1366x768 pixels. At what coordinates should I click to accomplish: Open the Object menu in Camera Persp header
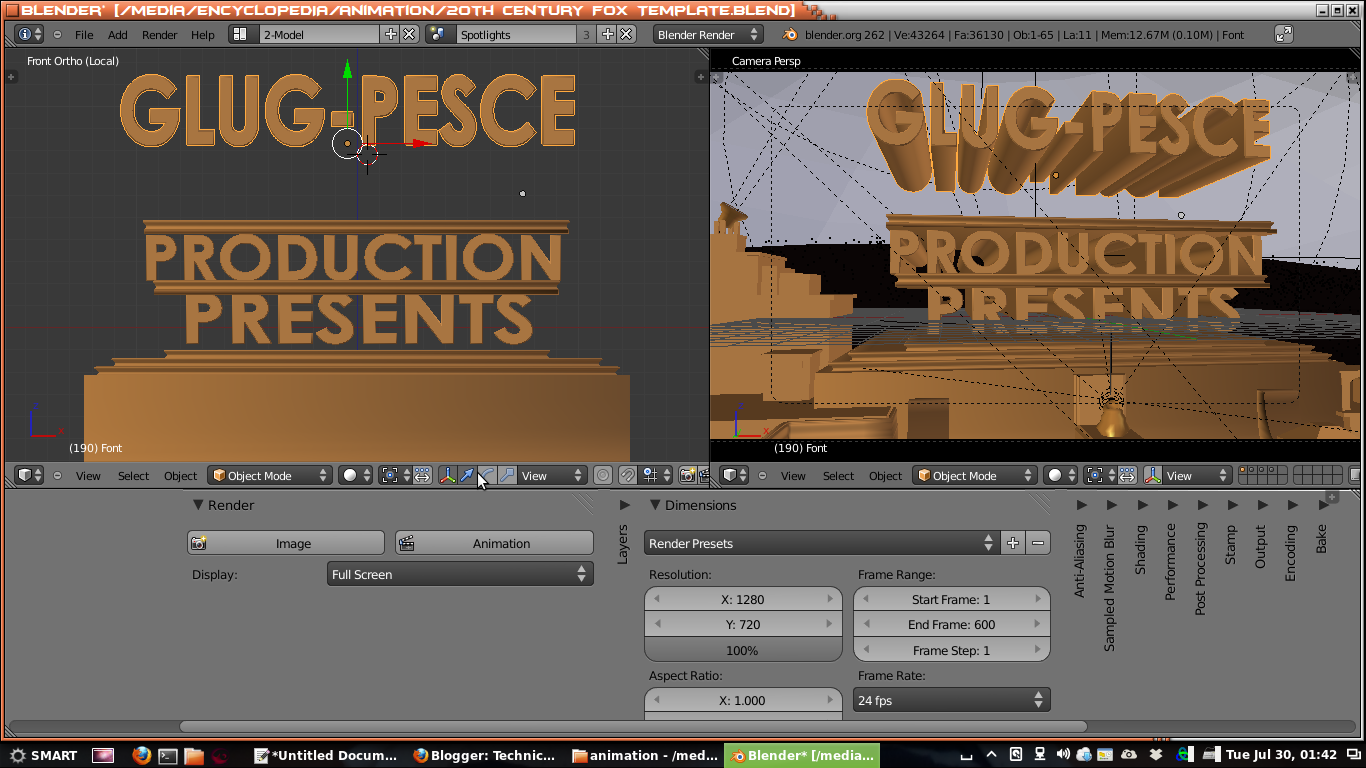tap(885, 476)
